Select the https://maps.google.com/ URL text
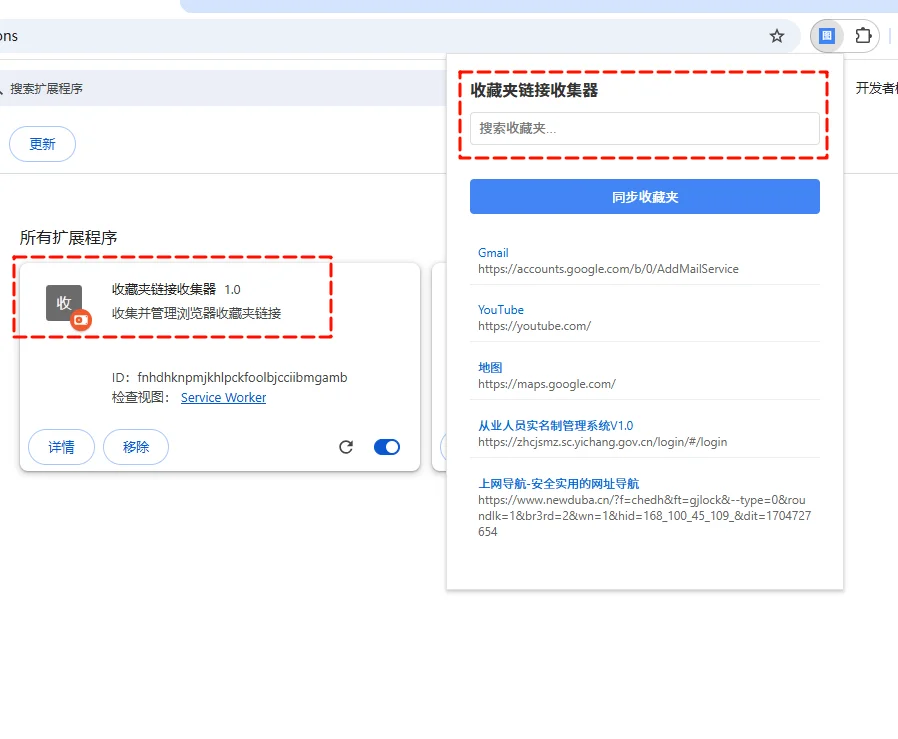898x739 pixels. 547,384
